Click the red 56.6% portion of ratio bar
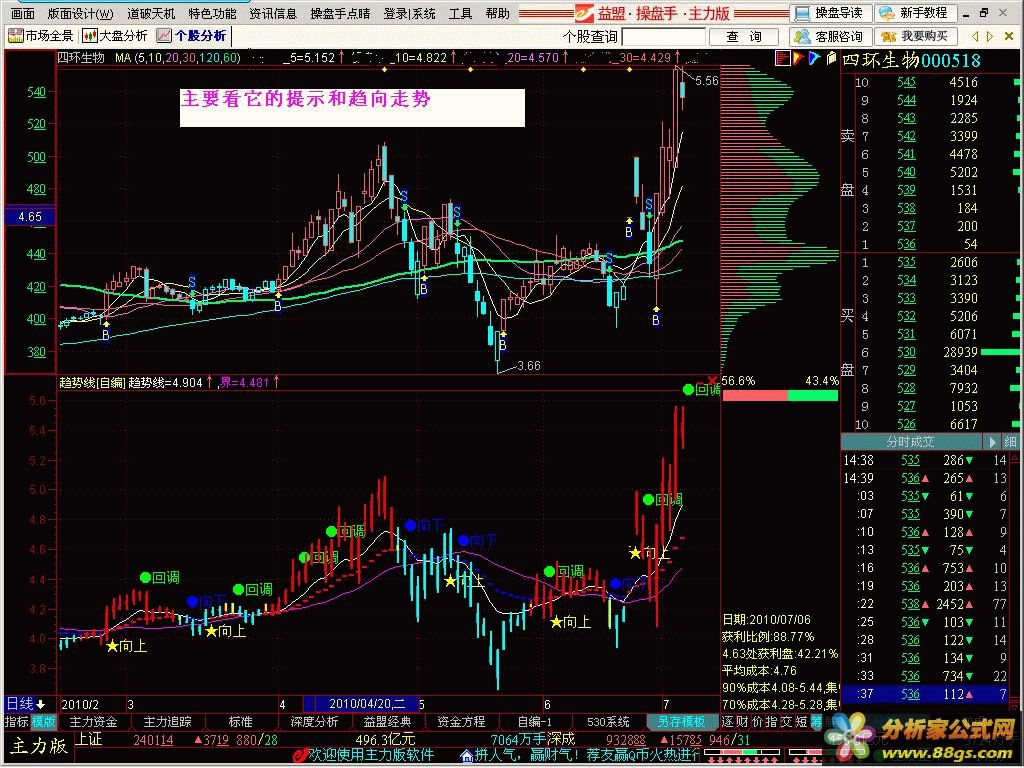 755,395
